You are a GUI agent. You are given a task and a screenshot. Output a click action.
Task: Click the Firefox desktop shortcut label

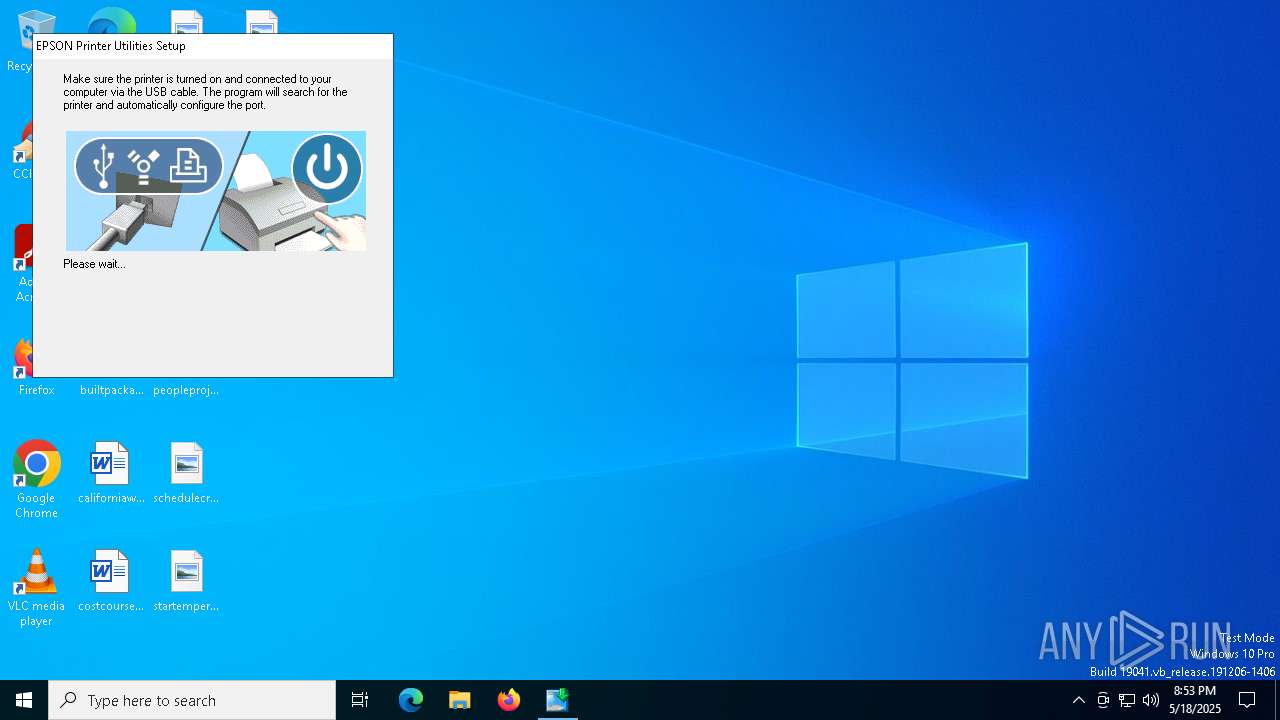pos(37,390)
